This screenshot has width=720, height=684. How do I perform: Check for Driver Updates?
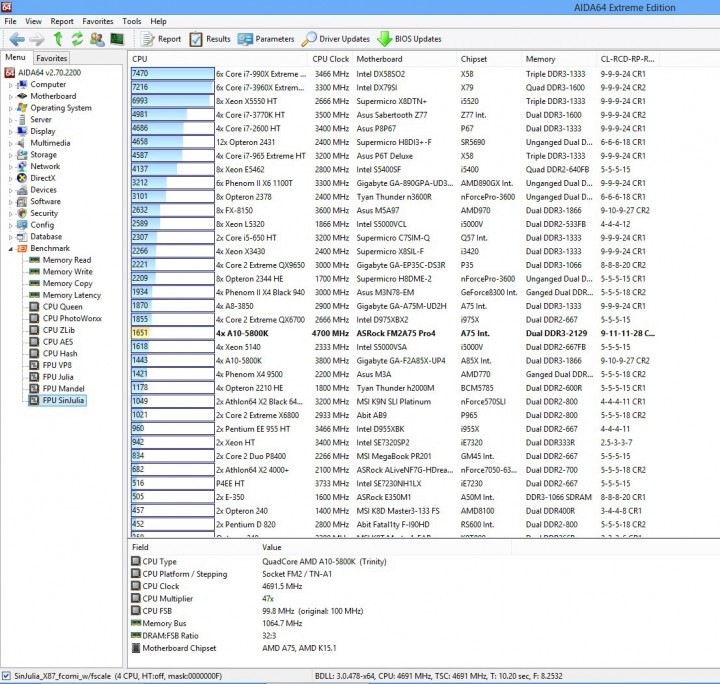click(x=336, y=39)
